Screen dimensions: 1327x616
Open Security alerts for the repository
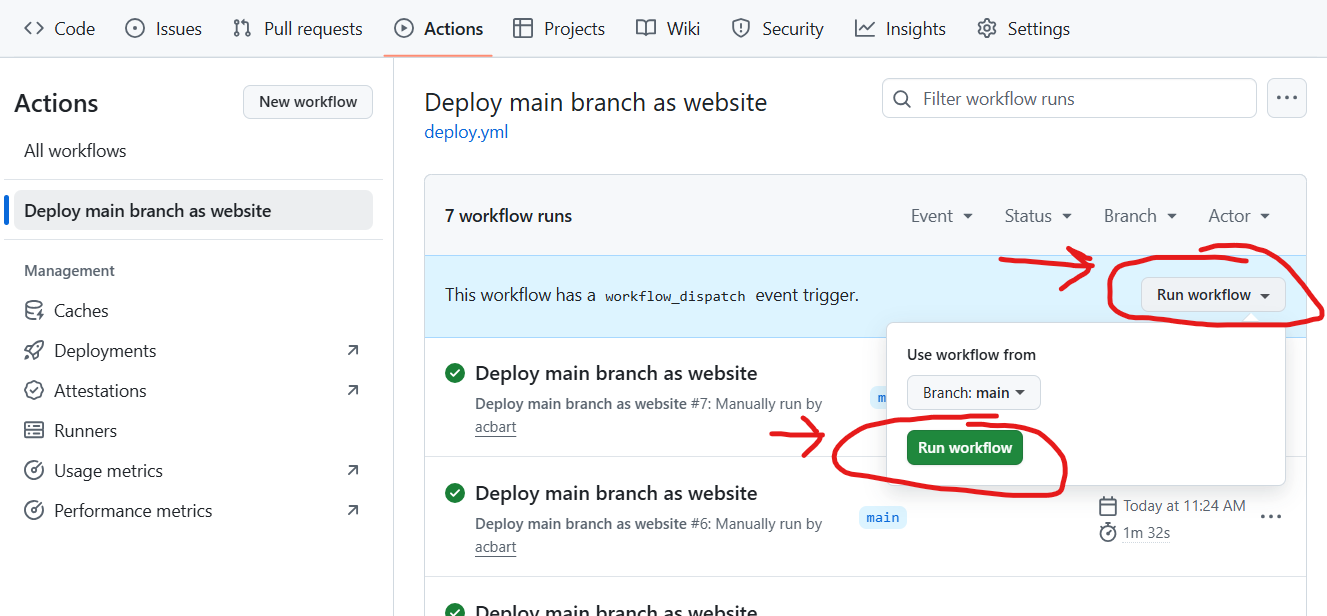pos(778,29)
